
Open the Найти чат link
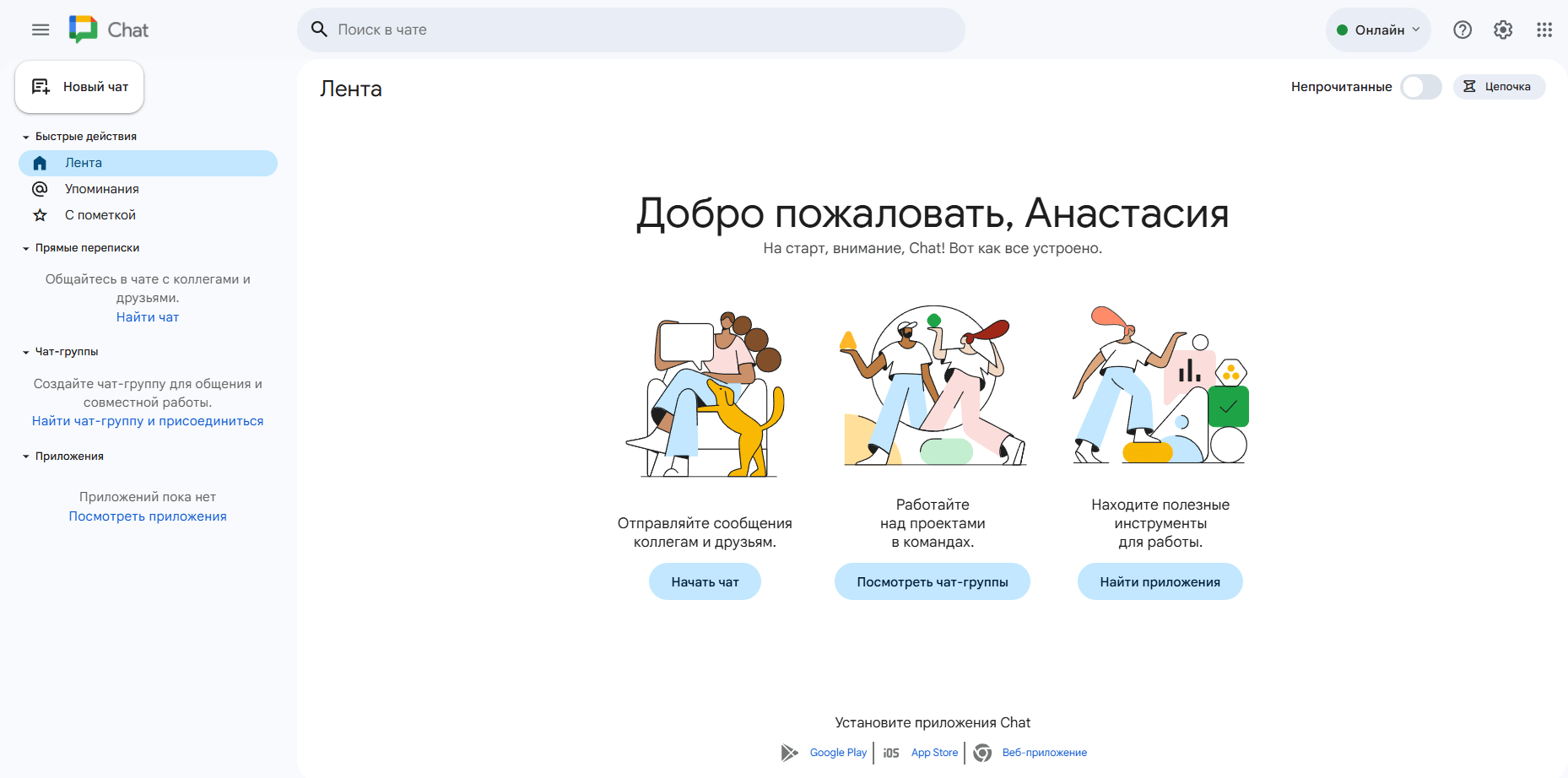[x=148, y=317]
